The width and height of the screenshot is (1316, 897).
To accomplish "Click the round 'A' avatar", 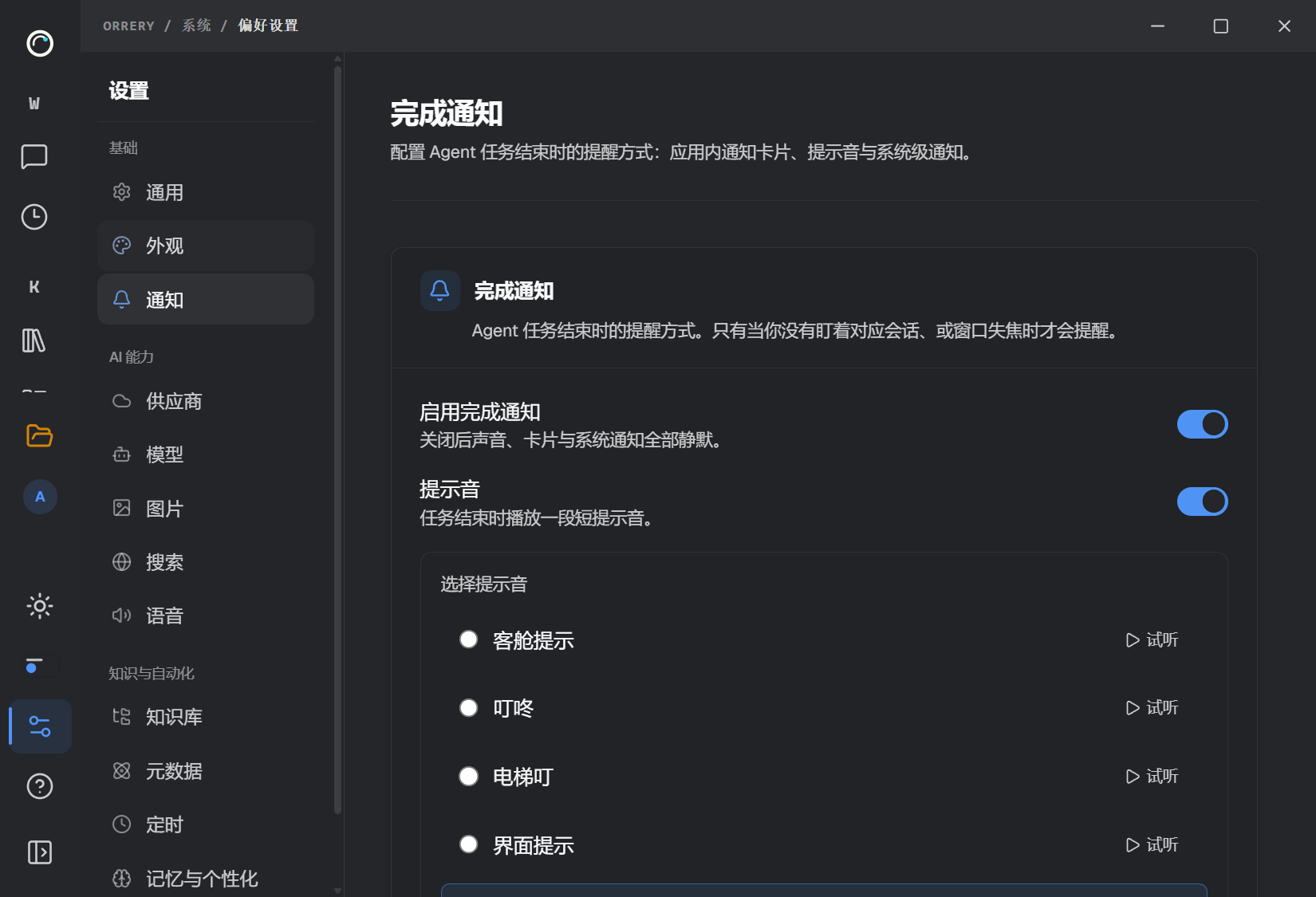I will click(40, 497).
